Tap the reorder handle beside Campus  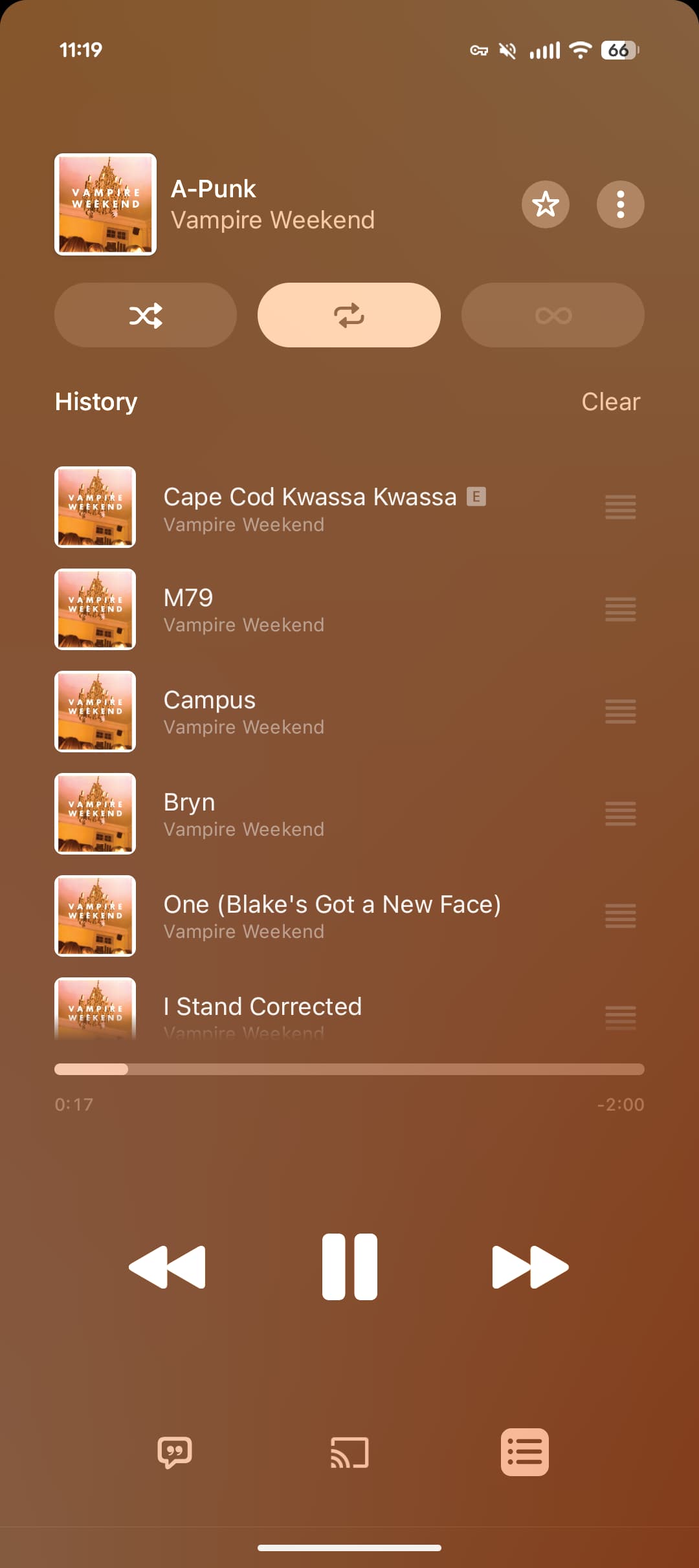click(x=620, y=712)
